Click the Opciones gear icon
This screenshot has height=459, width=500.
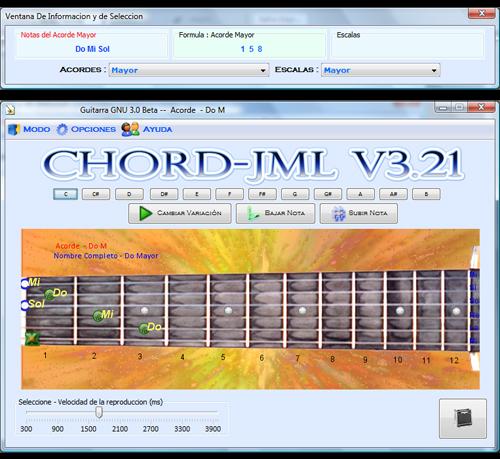(62, 129)
